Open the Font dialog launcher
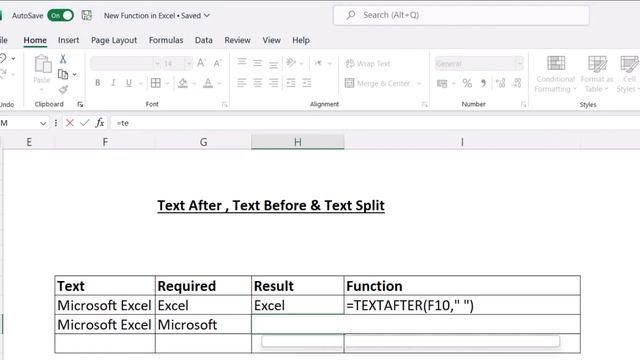640x360 pixels. 224,104
